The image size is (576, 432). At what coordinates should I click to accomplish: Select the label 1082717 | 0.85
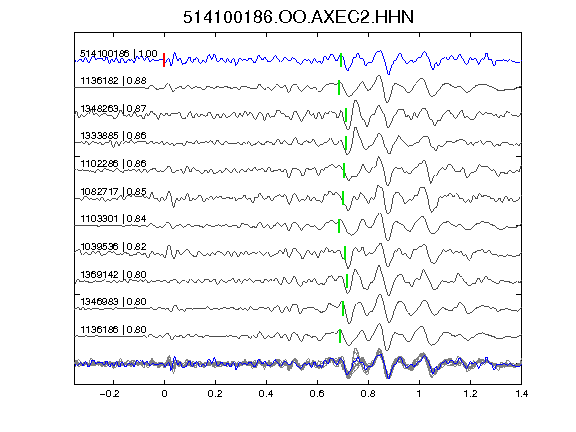(113, 191)
